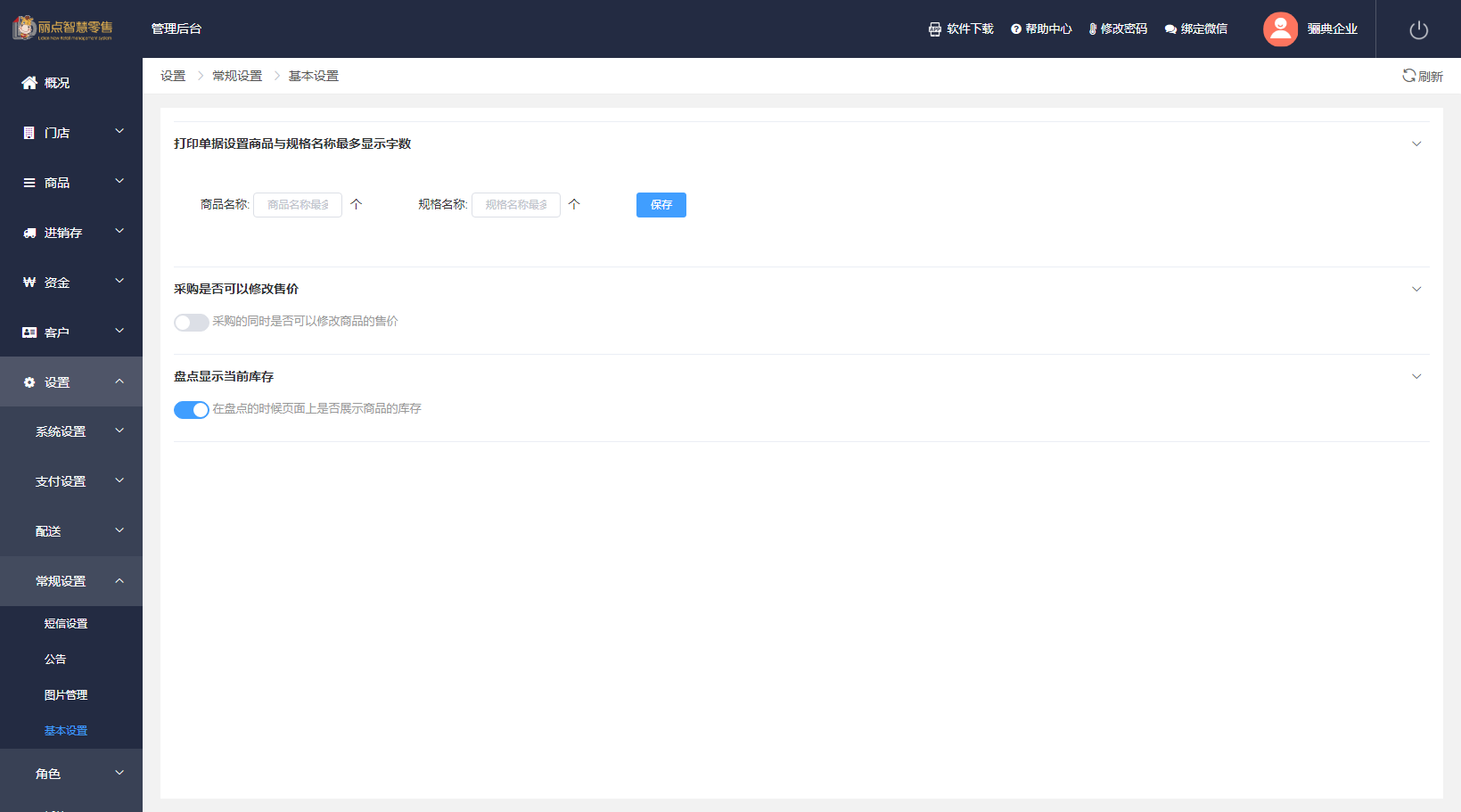The height and width of the screenshot is (812, 1461).
Task: Click the 绑定微信 chat icon
Action: point(1170,29)
